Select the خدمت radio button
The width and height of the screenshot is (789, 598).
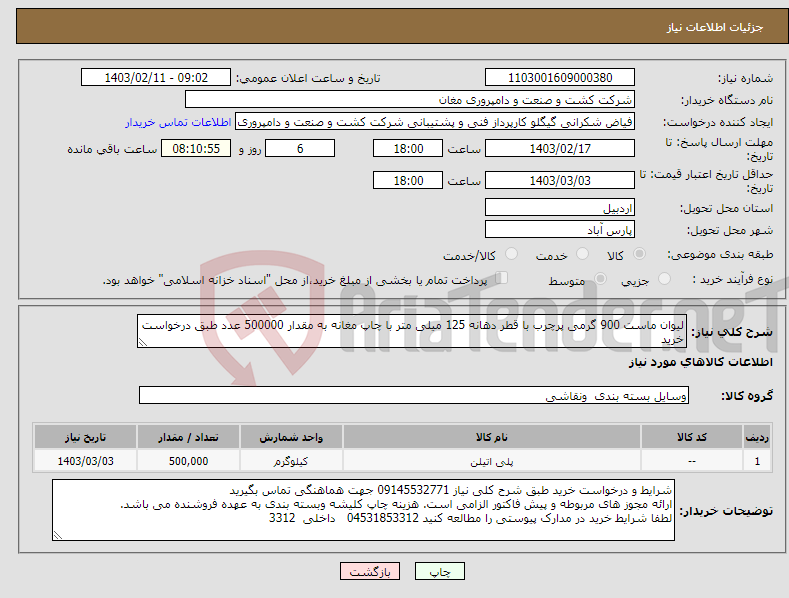click(x=582, y=254)
